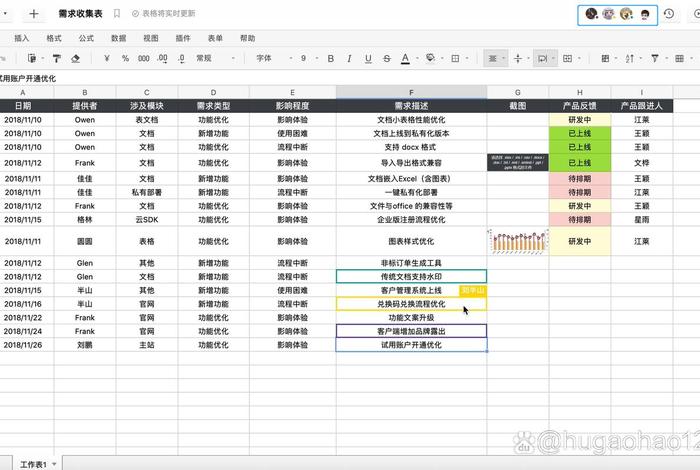Viewport: 700px width, 470px height.
Task: Toggle italic formatting
Action: tap(349, 58)
